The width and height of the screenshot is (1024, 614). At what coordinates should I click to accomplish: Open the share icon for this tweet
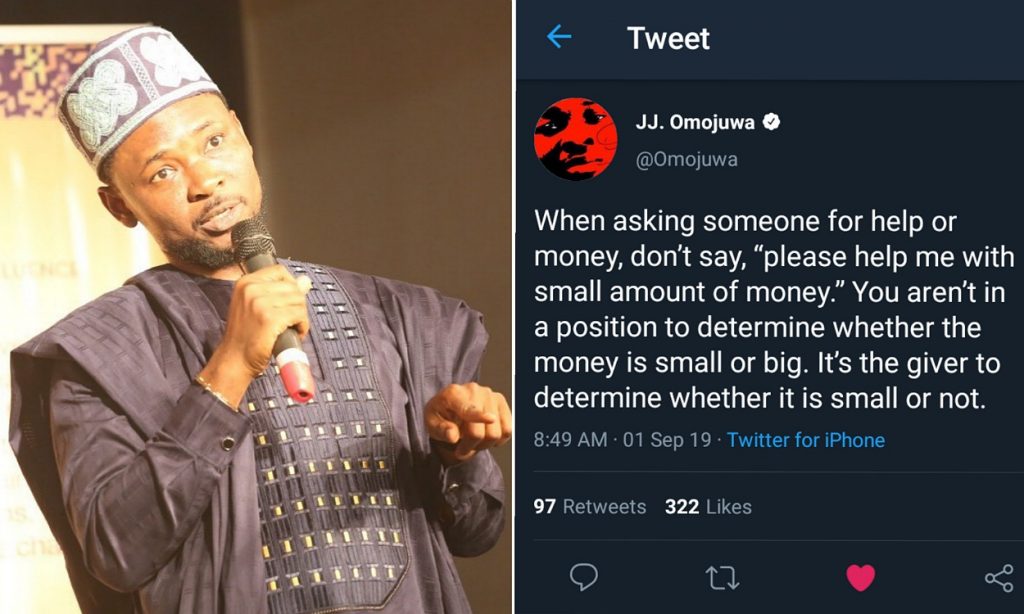pos(998,577)
